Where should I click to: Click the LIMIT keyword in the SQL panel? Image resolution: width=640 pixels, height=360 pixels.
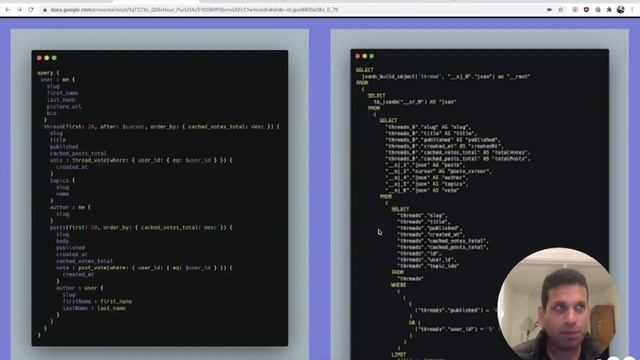pyautogui.click(x=398, y=354)
